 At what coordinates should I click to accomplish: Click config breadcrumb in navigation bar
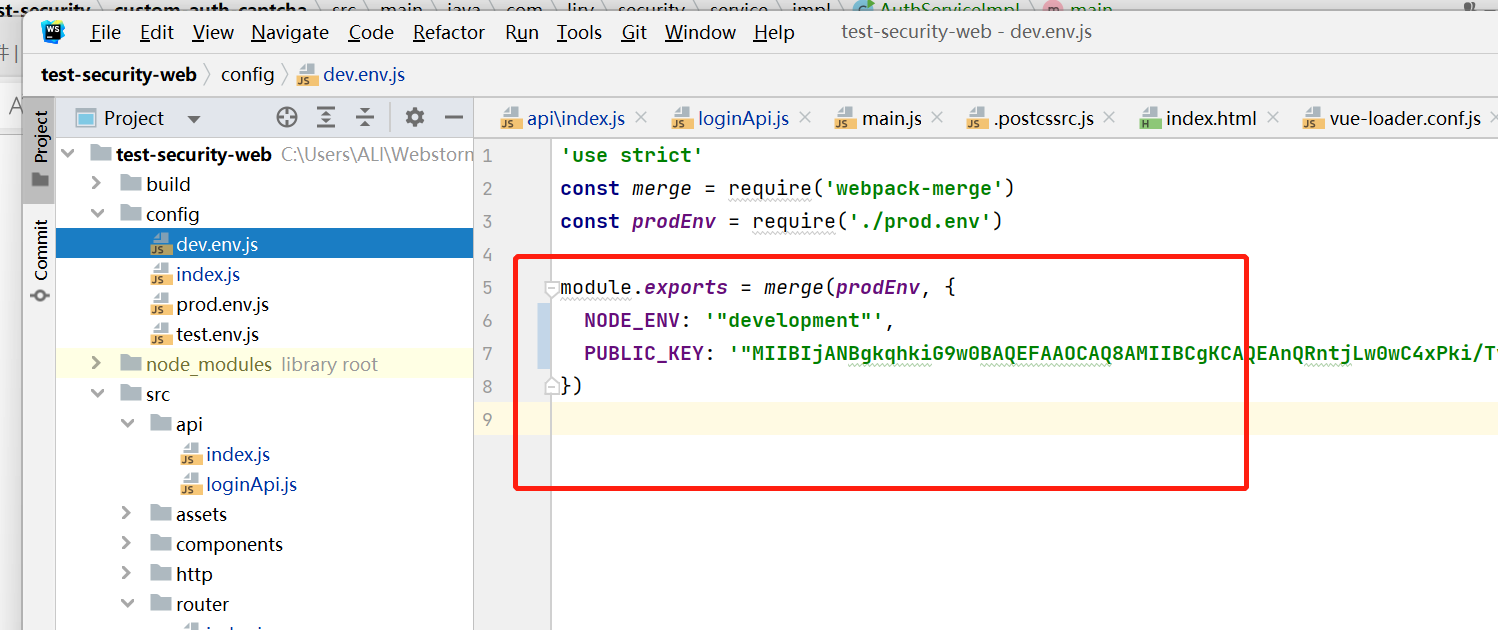click(x=247, y=74)
